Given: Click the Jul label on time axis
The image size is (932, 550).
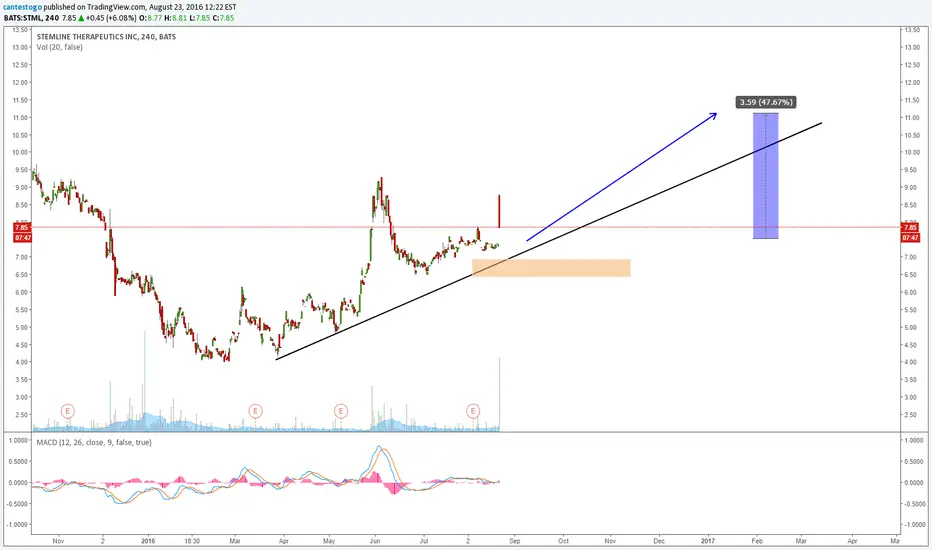Looking at the screenshot, I should [x=424, y=541].
